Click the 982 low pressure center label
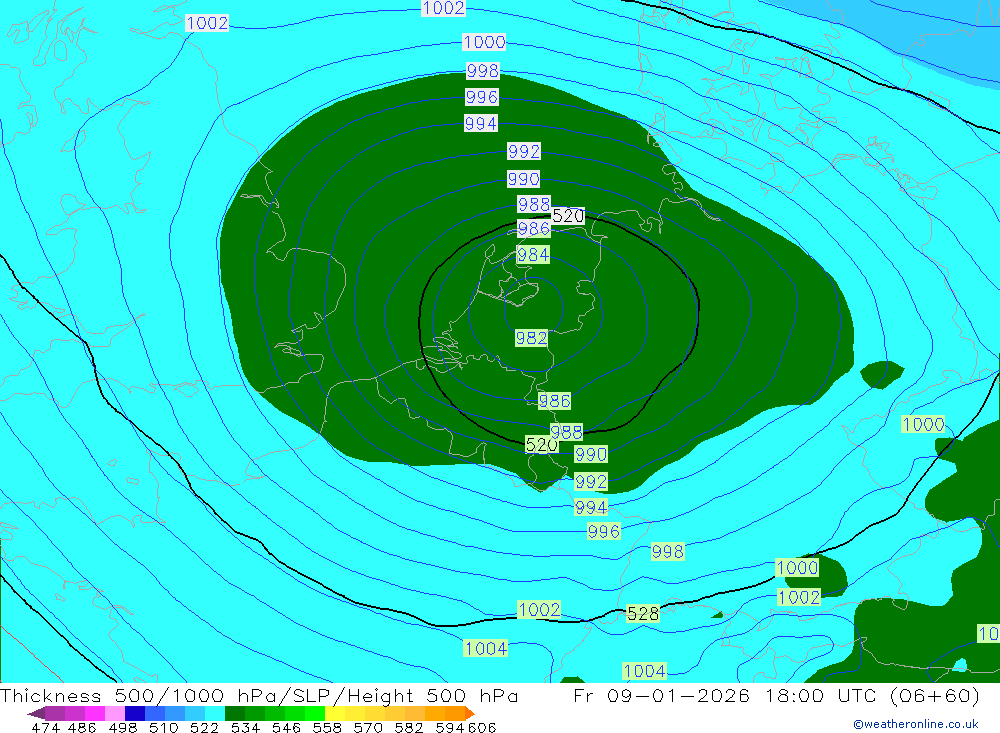This screenshot has height=733, width=1000. (x=531, y=338)
